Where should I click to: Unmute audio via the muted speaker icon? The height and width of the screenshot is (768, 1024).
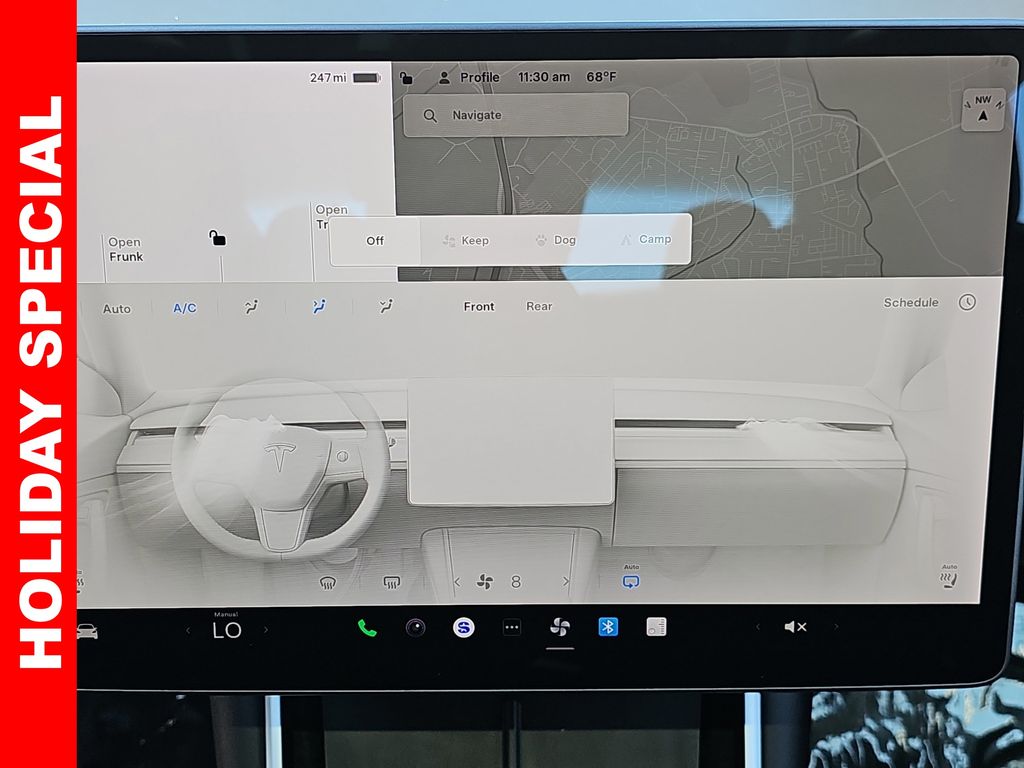[795, 627]
